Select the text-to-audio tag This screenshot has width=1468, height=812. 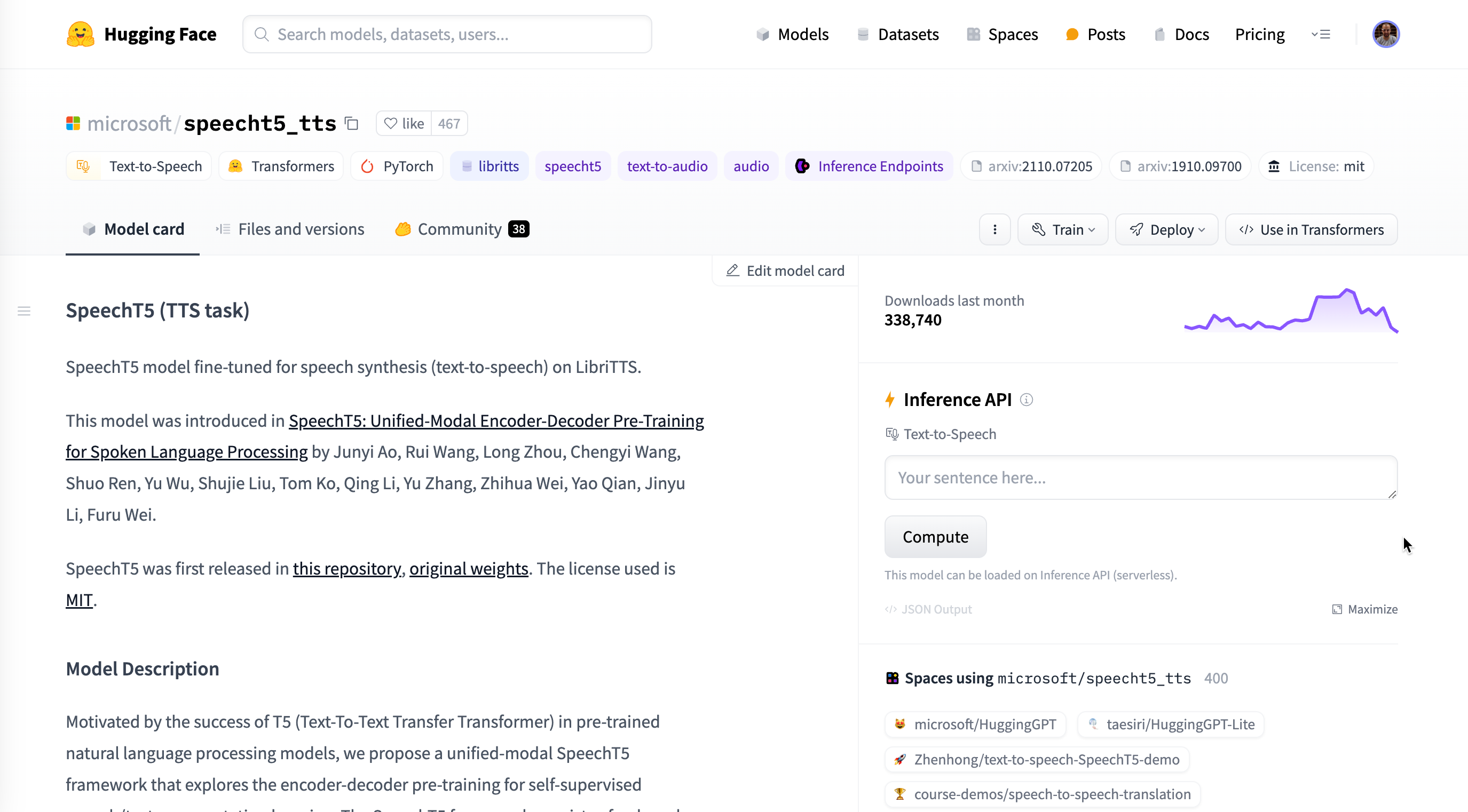667,166
